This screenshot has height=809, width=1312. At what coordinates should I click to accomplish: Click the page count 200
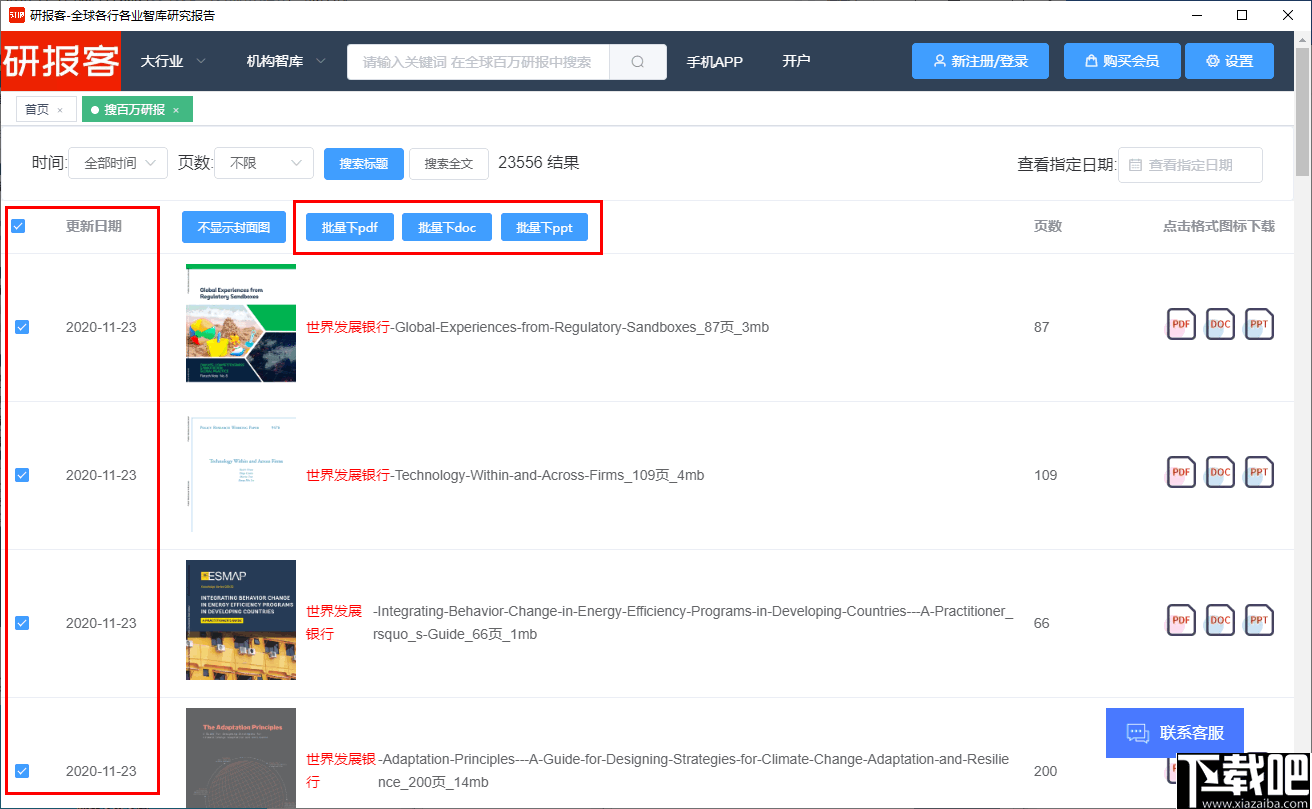click(1046, 771)
